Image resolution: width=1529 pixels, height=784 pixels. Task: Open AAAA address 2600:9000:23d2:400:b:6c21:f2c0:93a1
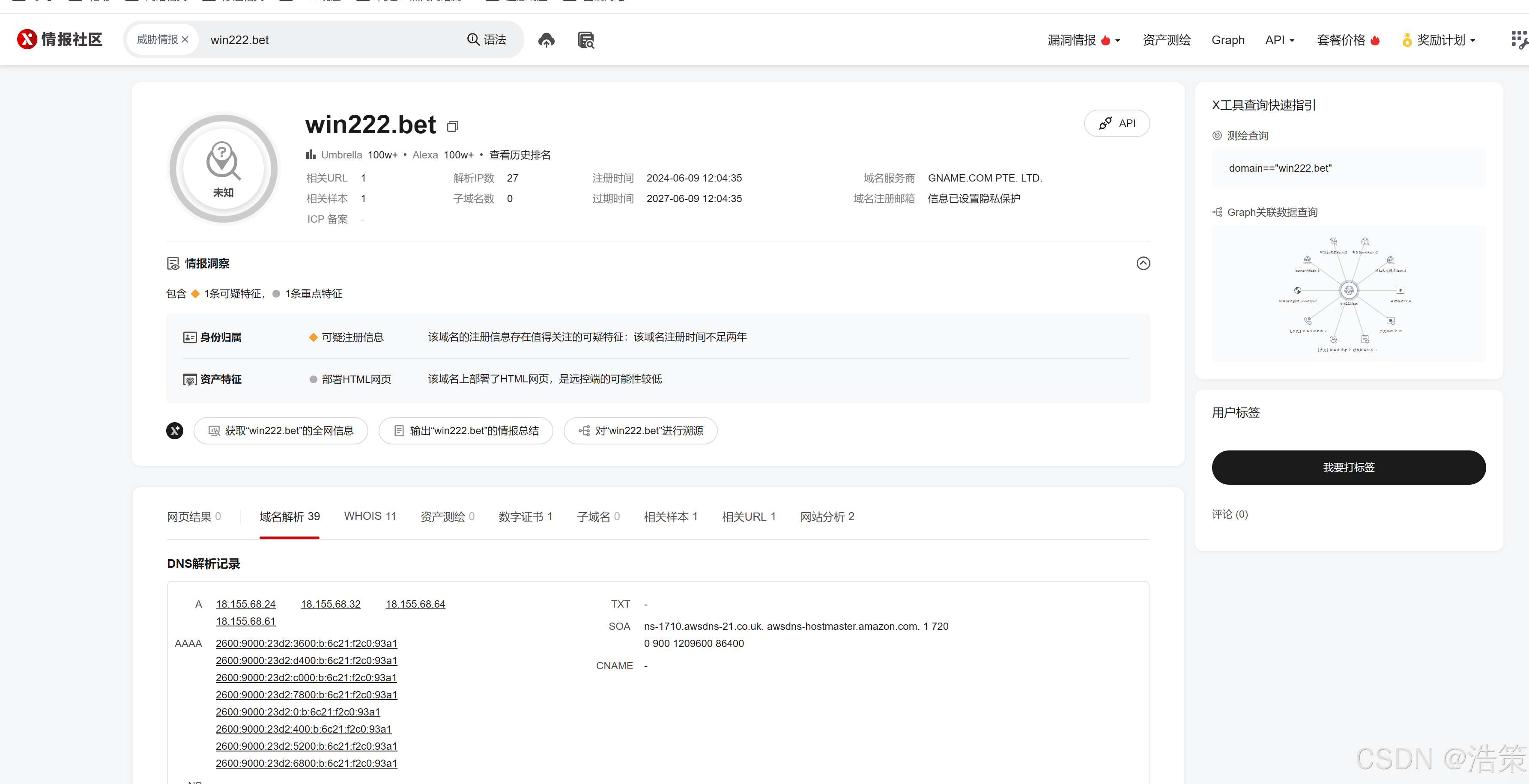(x=303, y=729)
